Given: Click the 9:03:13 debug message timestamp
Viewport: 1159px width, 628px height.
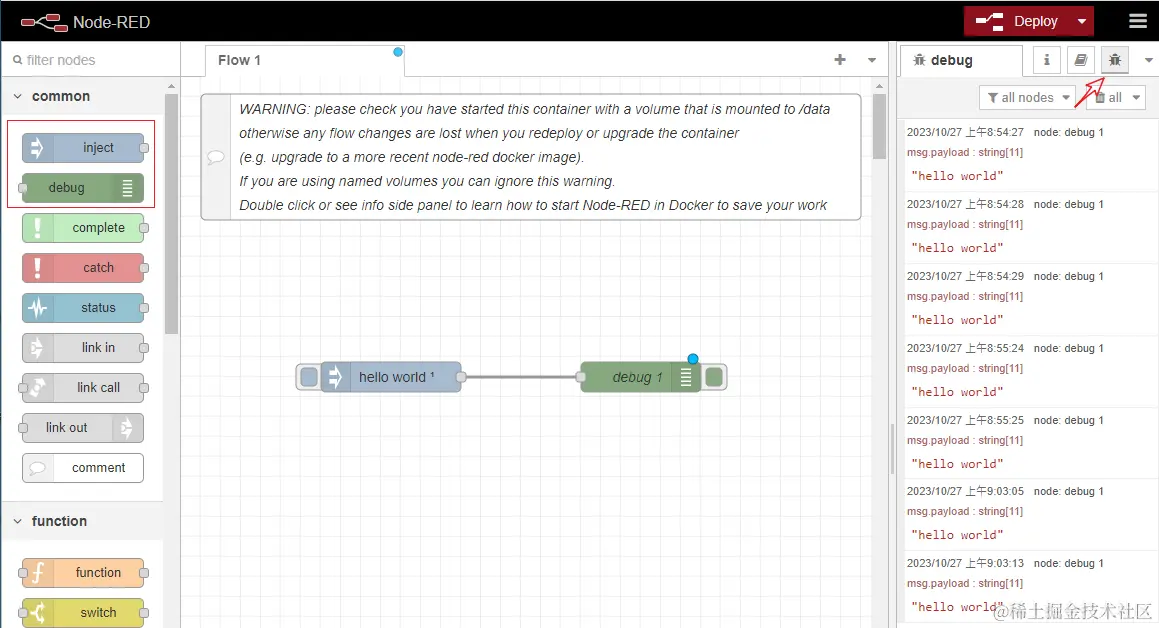Looking at the screenshot, I should tap(965, 563).
